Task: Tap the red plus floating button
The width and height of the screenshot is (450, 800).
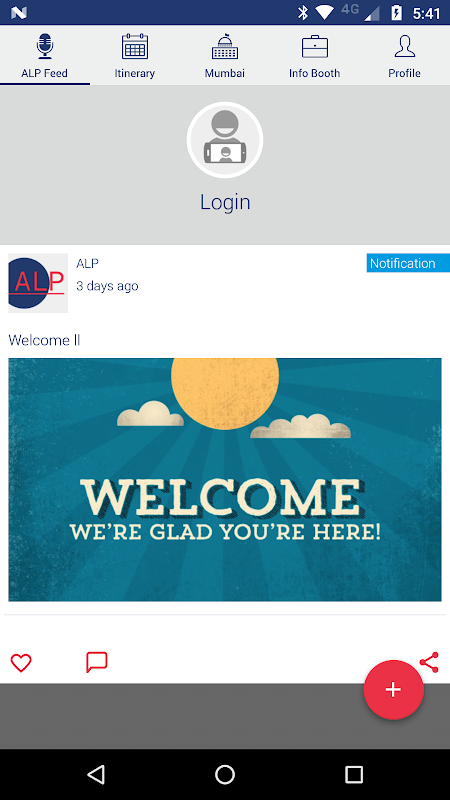Action: (x=393, y=690)
